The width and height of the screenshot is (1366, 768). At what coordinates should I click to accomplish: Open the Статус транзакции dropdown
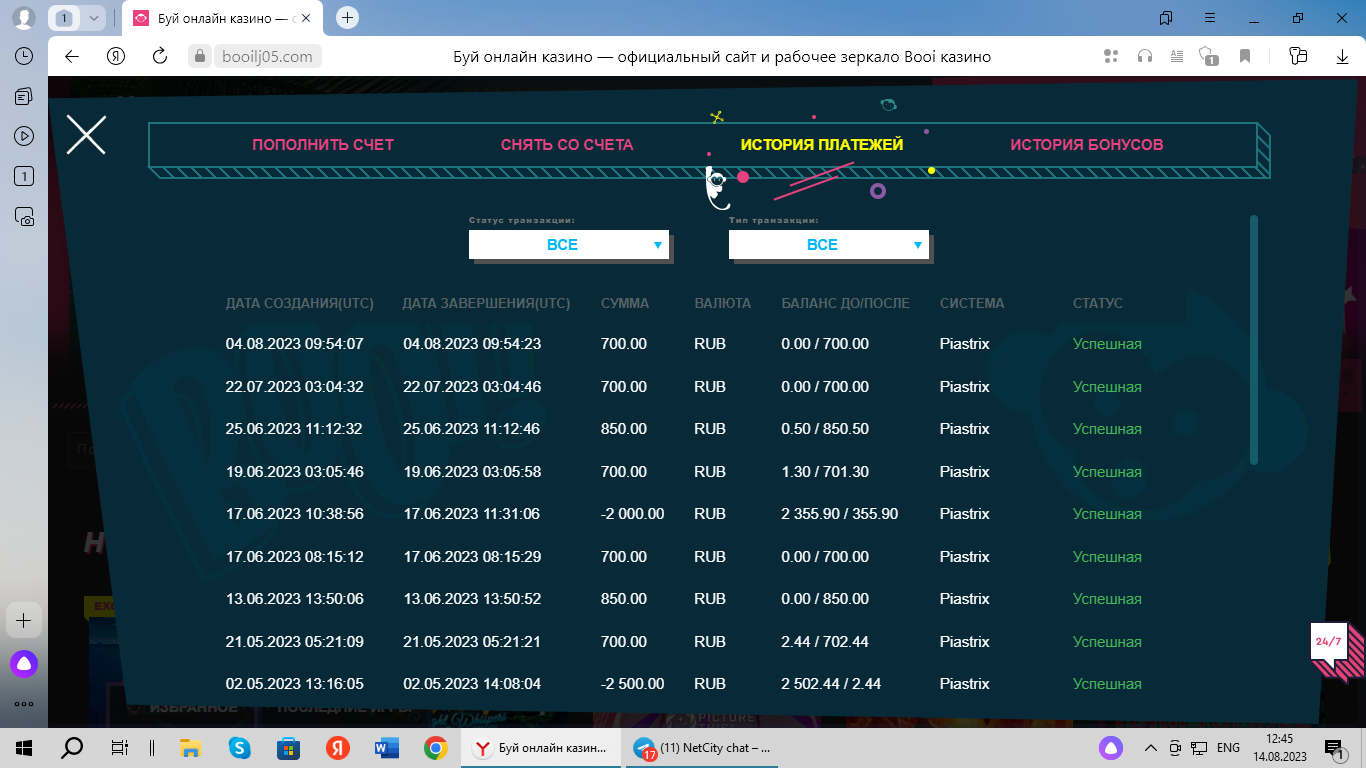[x=569, y=245]
